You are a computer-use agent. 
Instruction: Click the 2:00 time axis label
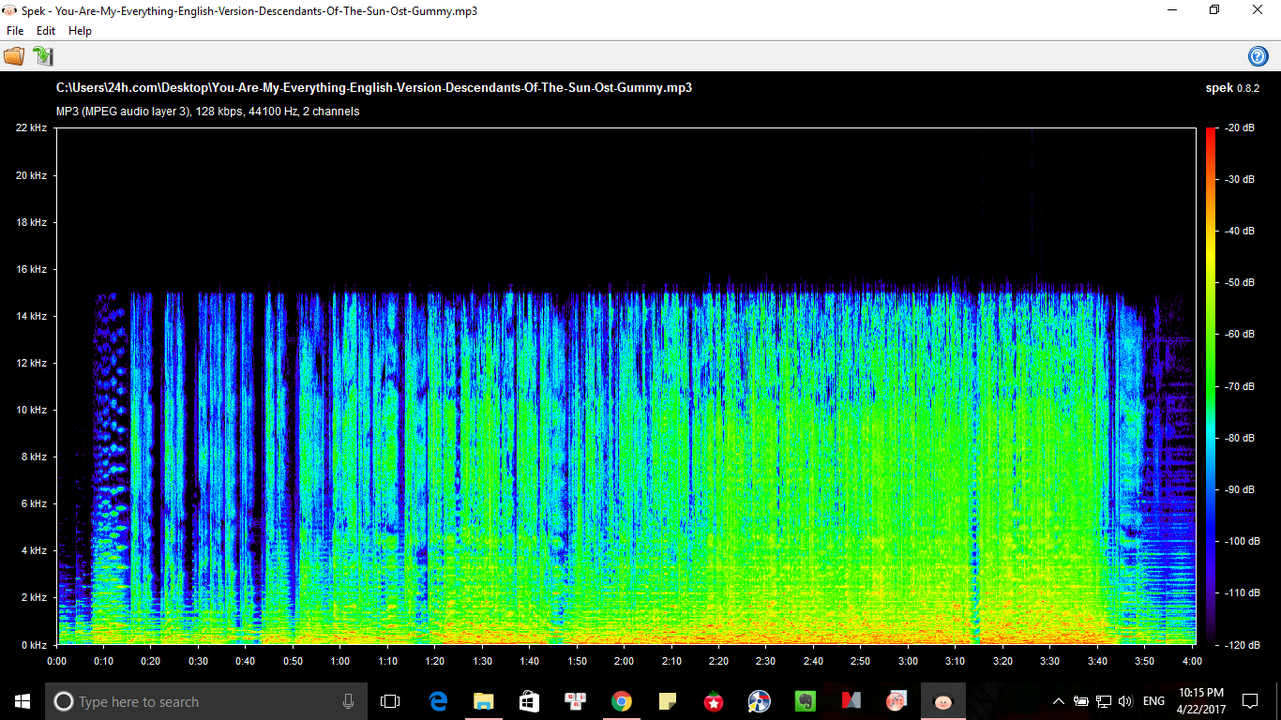[x=624, y=662]
